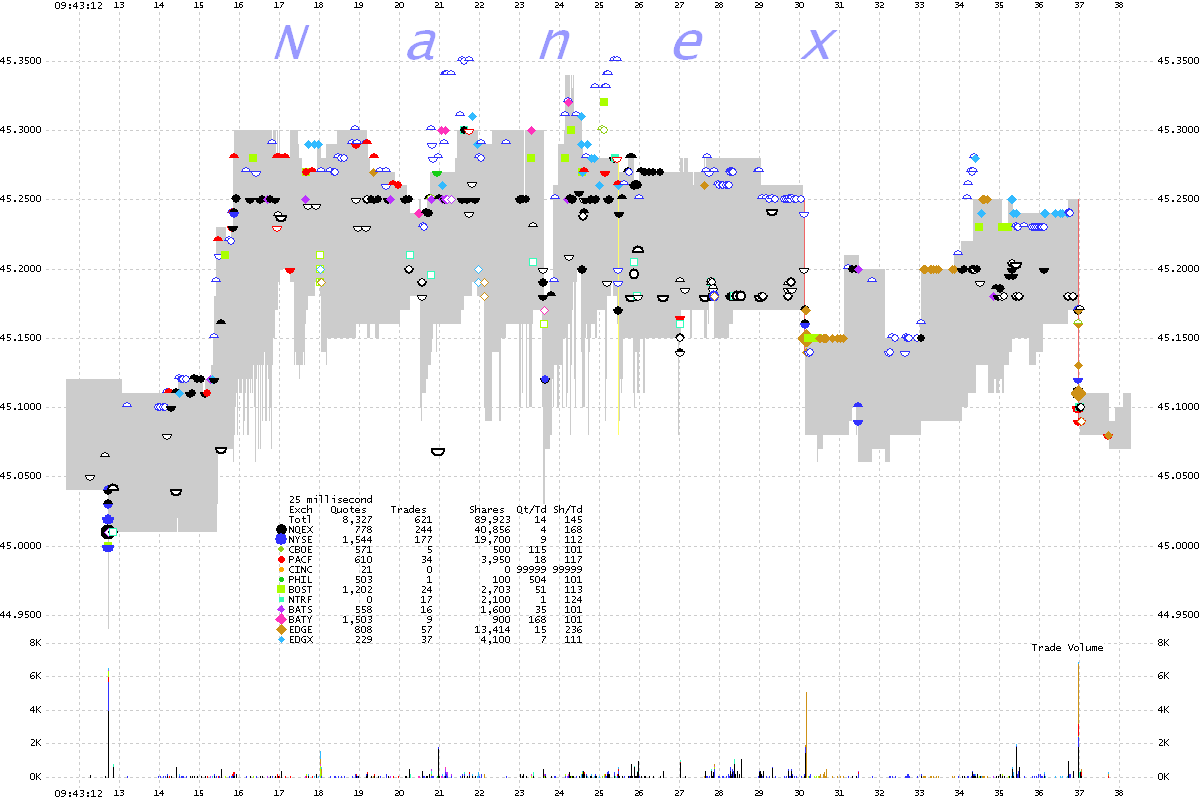
Task: Click '0K' on the right volume axis
Action: click(1163, 777)
